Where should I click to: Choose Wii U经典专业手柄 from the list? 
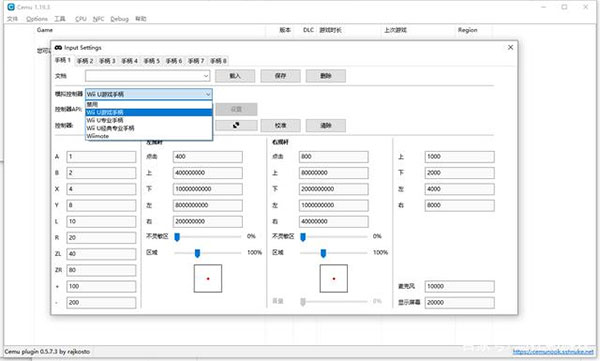tap(148, 128)
